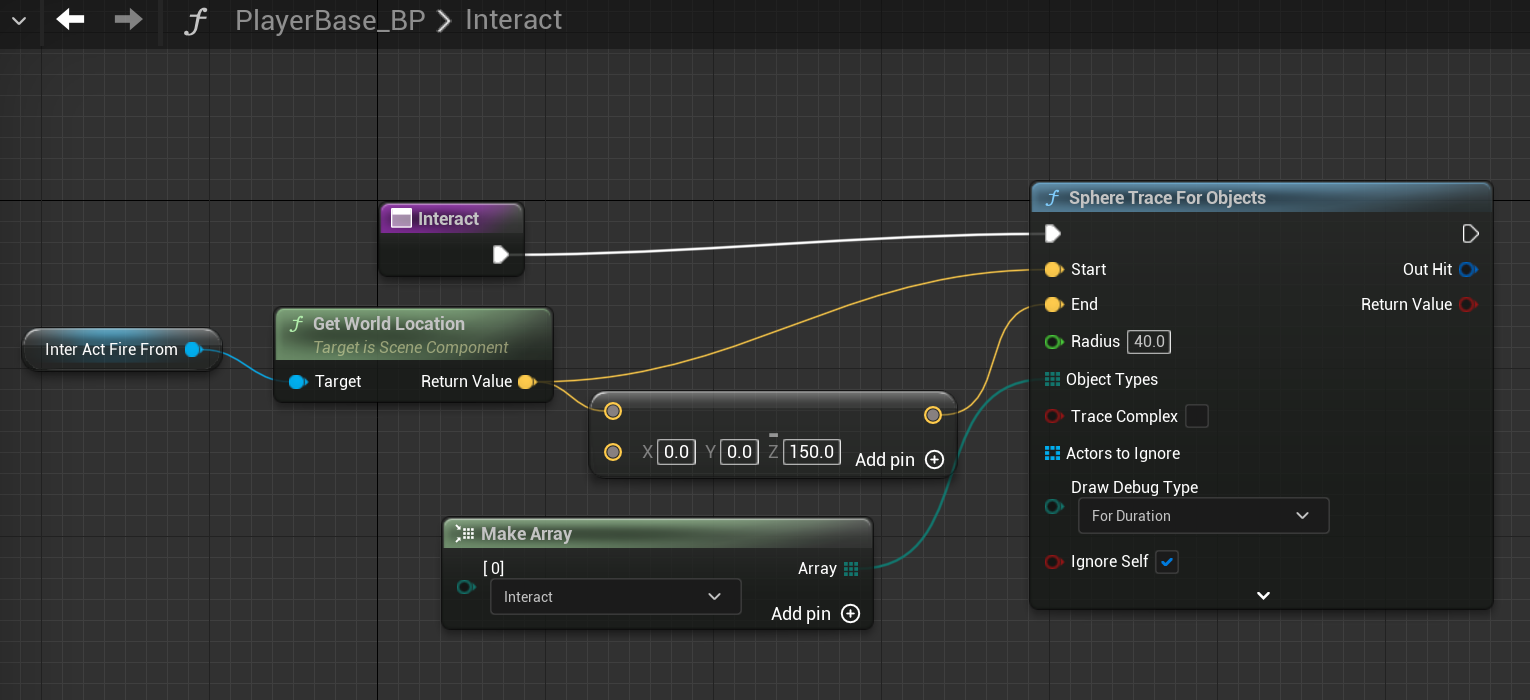1530x700 pixels.
Task: Click the Target pin on Get World Location
Action: pyautogui.click(x=297, y=382)
